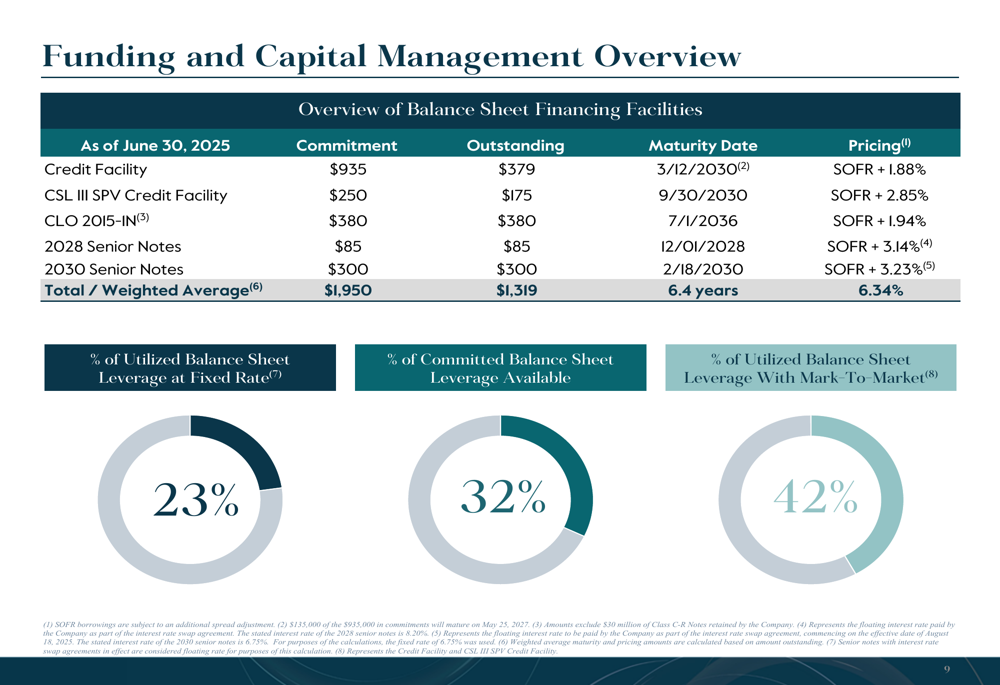Click the 2028 Senior Notes row

click(500, 246)
